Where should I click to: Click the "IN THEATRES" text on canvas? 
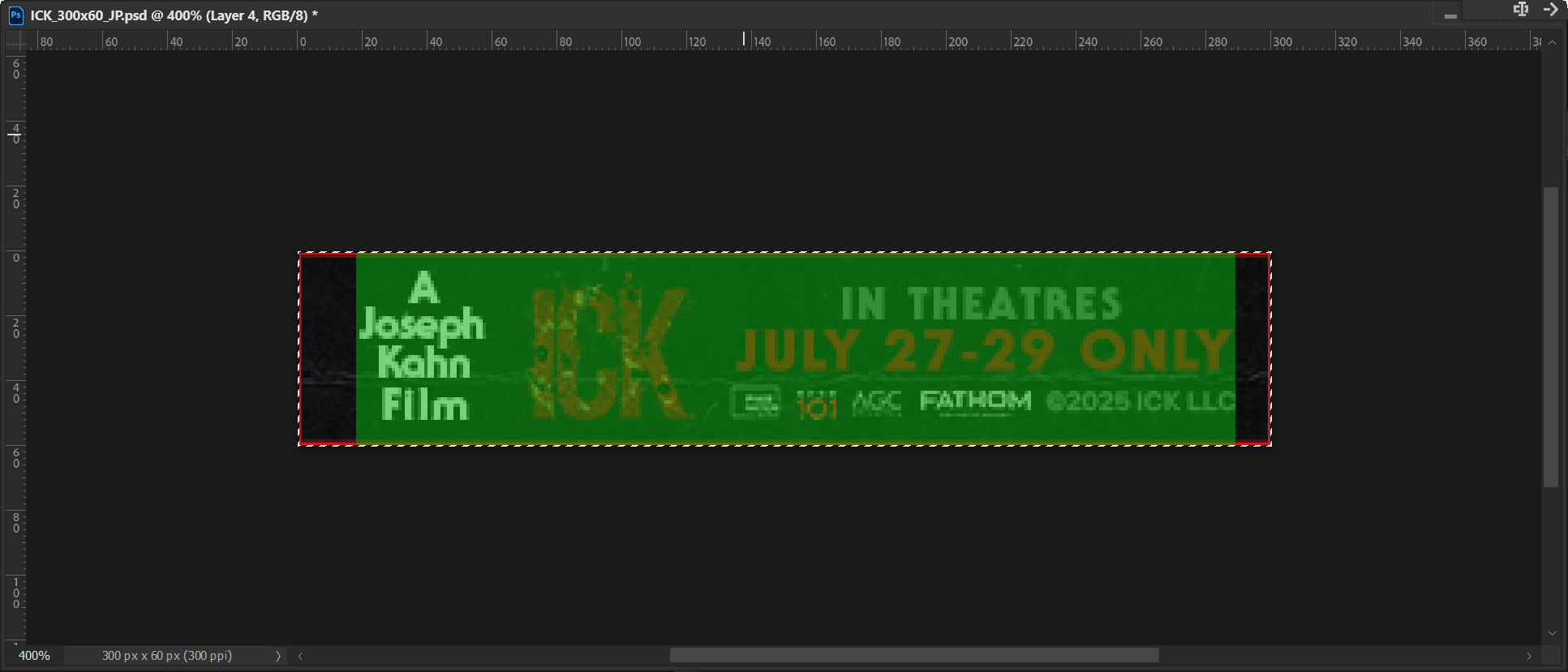point(982,304)
